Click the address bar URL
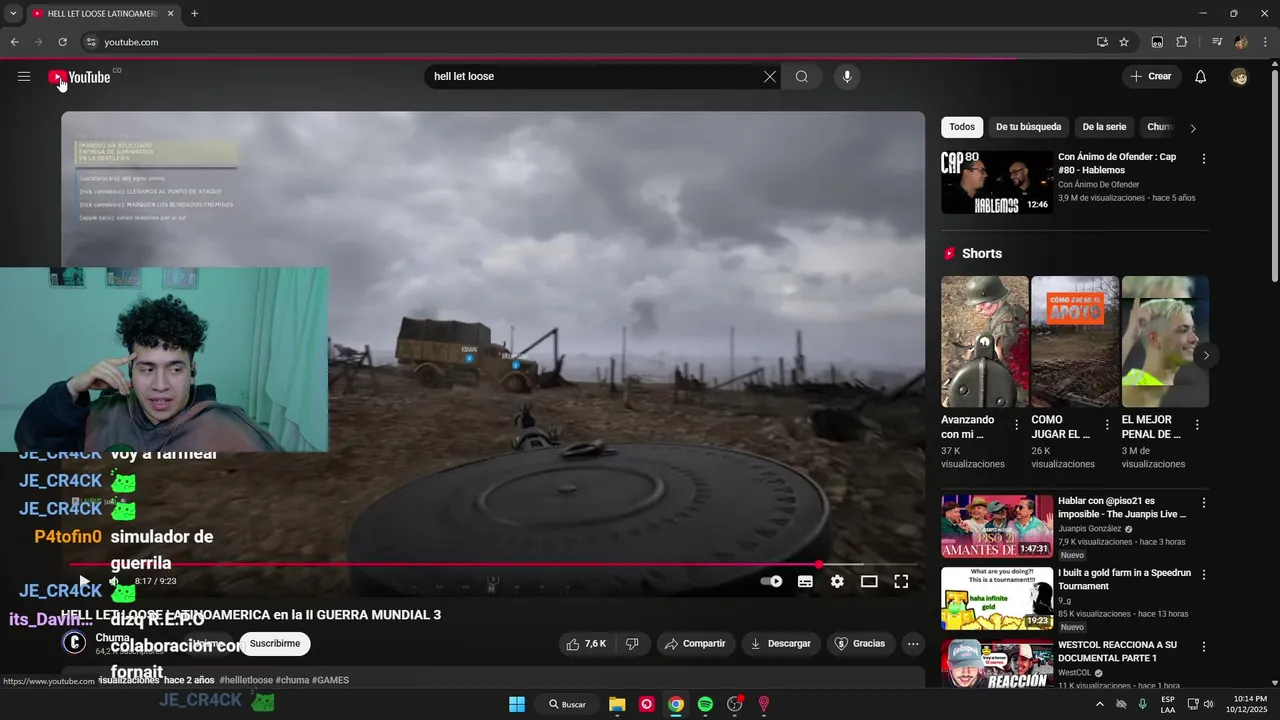The width and height of the screenshot is (1280, 720). point(131,42)
